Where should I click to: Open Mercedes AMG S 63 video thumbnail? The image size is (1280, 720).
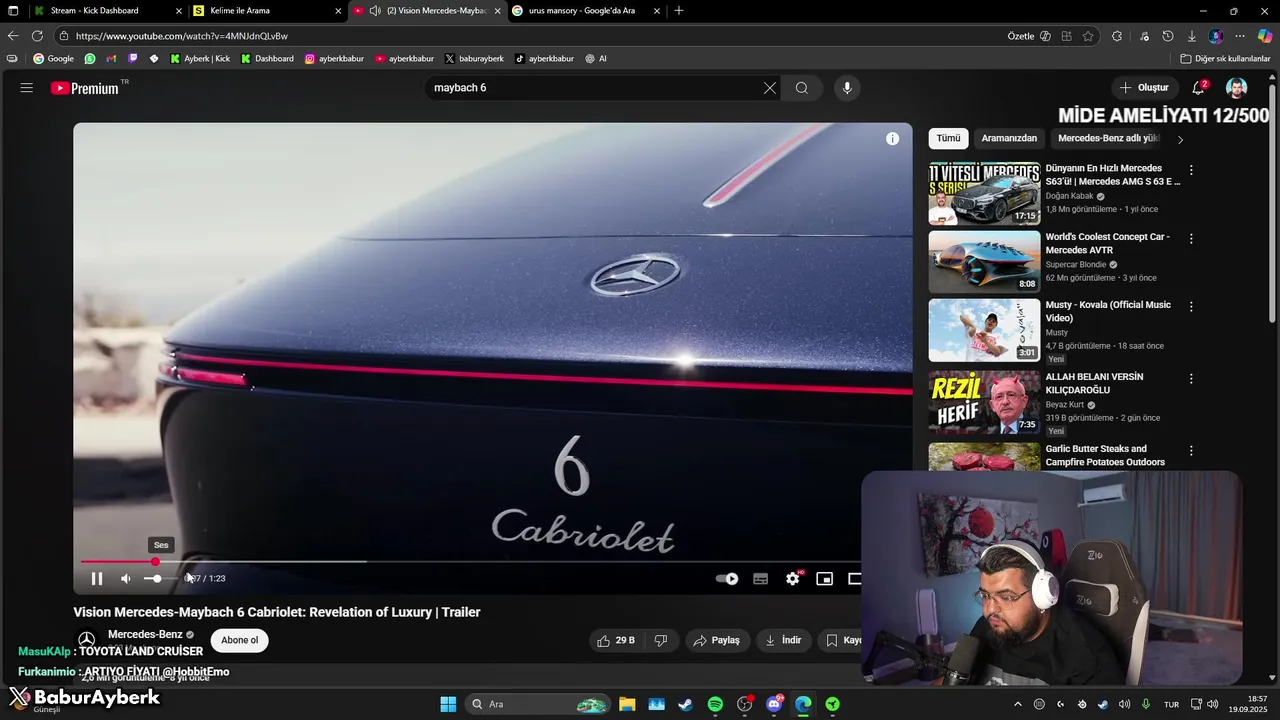[x=984, y=193]
